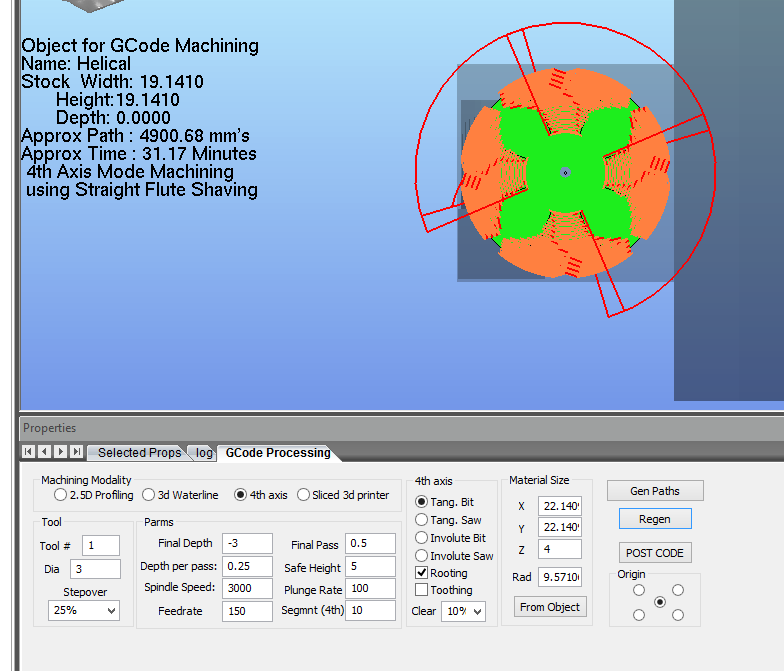Click the Material Size Y field
The width and height of the screenshot is (784, 671).
560,527
